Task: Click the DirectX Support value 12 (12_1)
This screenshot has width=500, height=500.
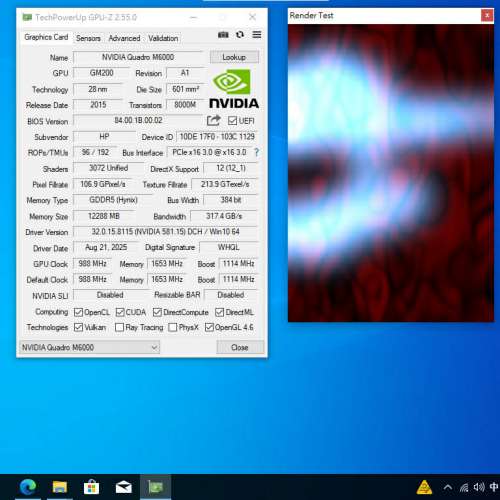Action: pyautogui.click(x=231, y=168)
